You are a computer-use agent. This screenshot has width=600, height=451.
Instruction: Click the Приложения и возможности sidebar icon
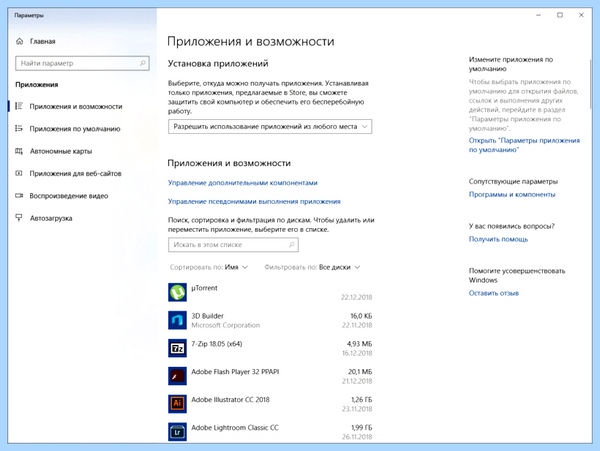click(x=19, y=106)
